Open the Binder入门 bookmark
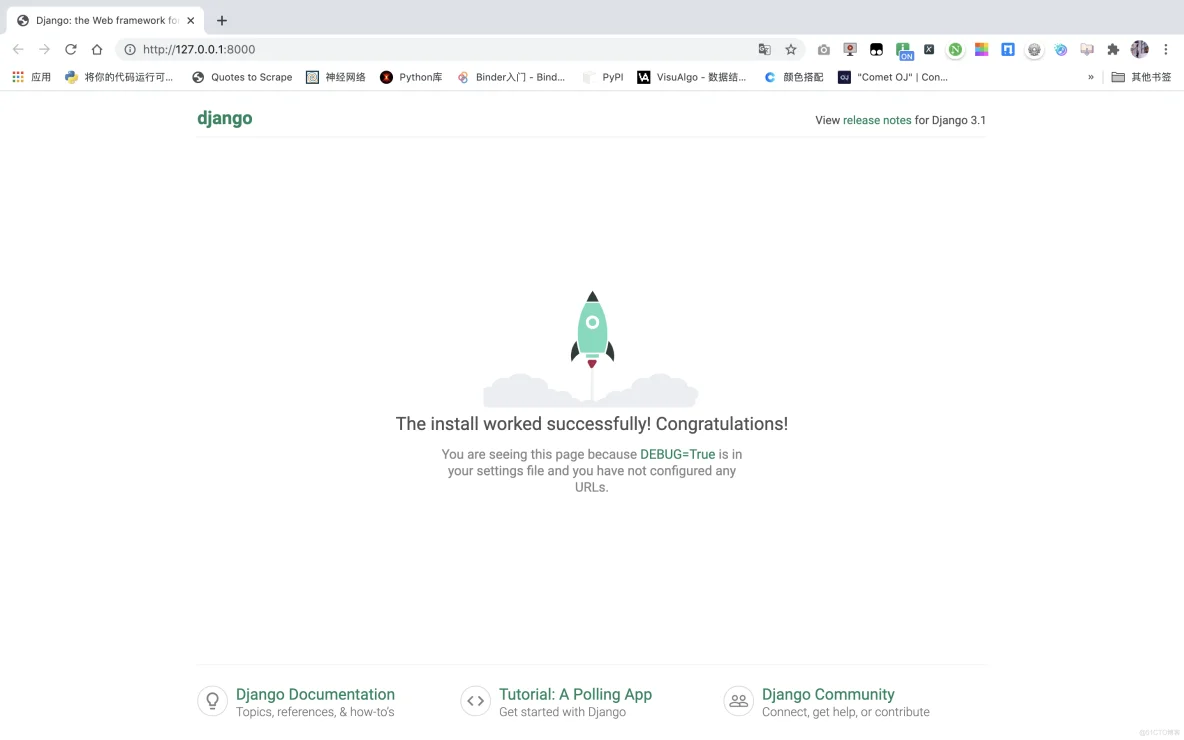The width and height of the screenshot is (1184, 740). pyautogui.click(x=511, y=77)
